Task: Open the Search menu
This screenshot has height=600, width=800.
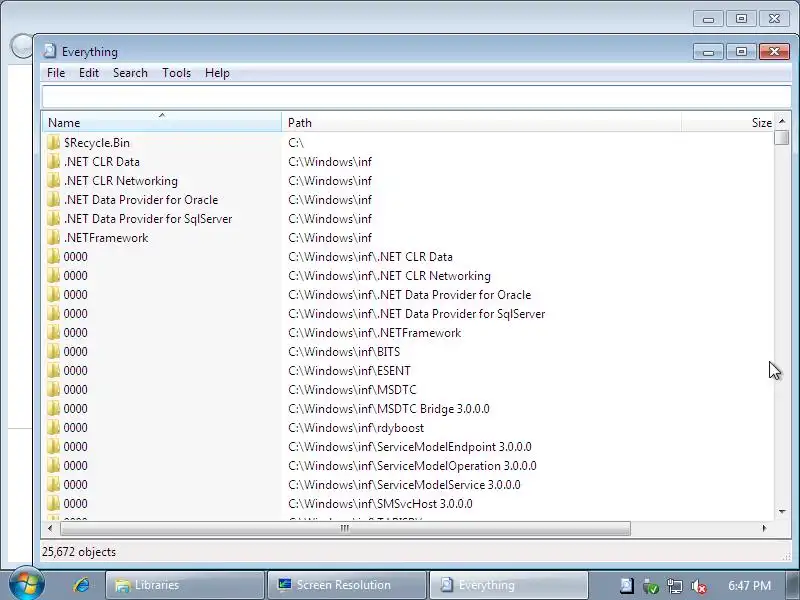Action: (130, 73)
